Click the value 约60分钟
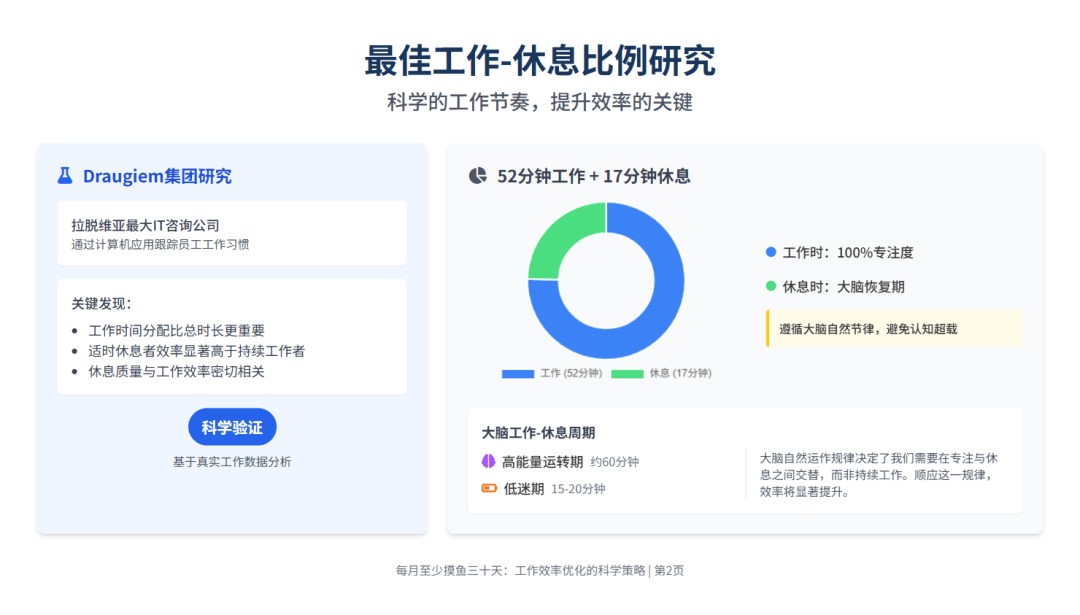This screenshot has width=1080, height=615. (x=614, y=462)
